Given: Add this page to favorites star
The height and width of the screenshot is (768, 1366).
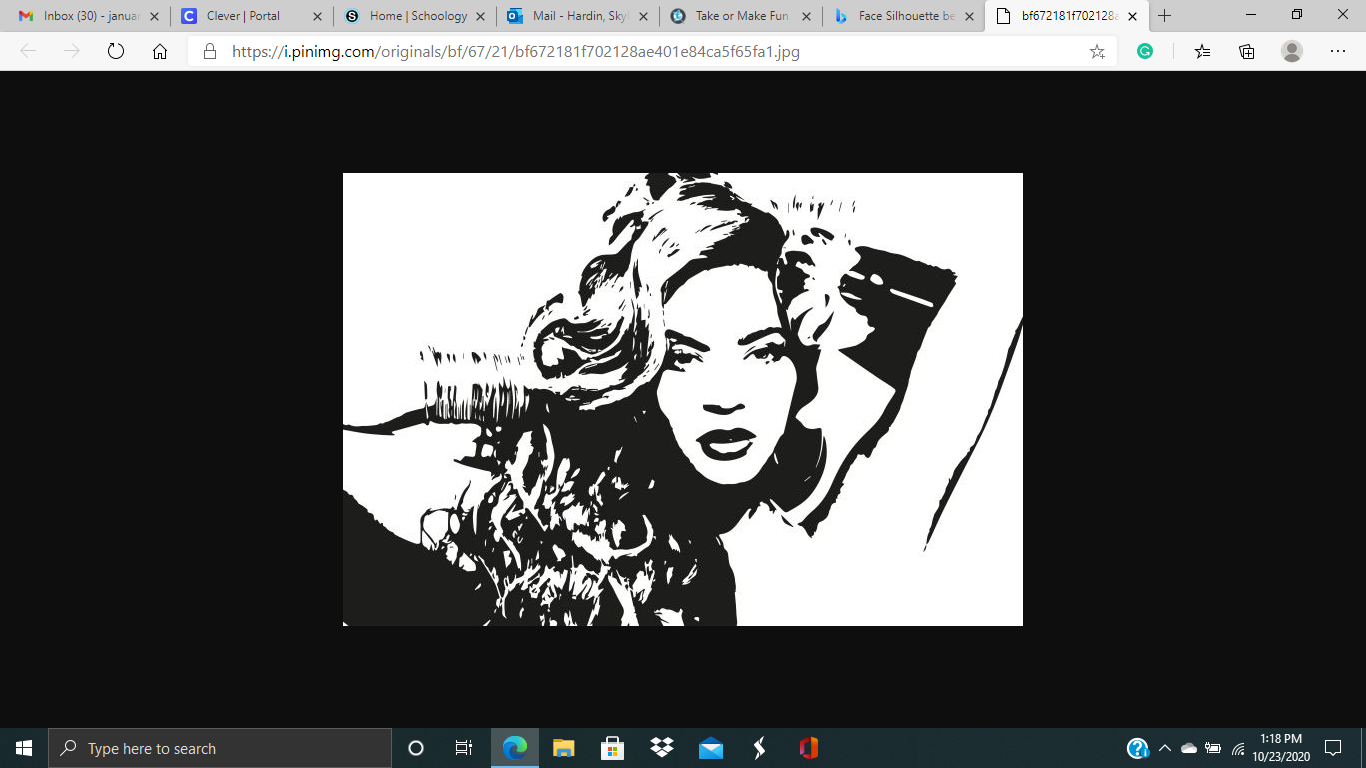Looking at the screenshot, I should coord(1097,52).
